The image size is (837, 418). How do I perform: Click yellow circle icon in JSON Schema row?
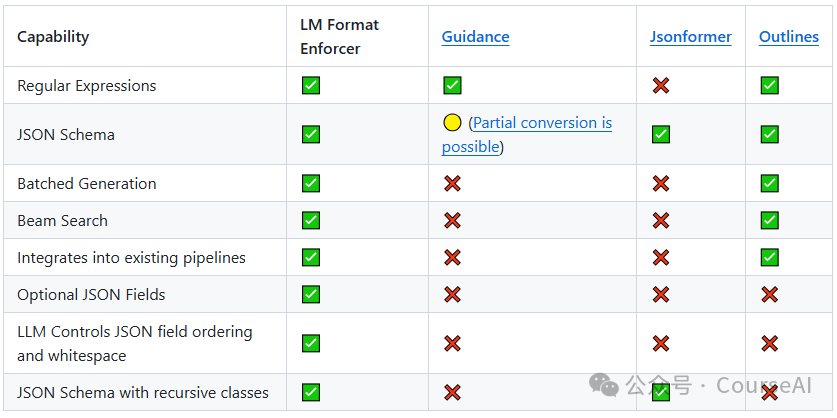coord(452,123)
